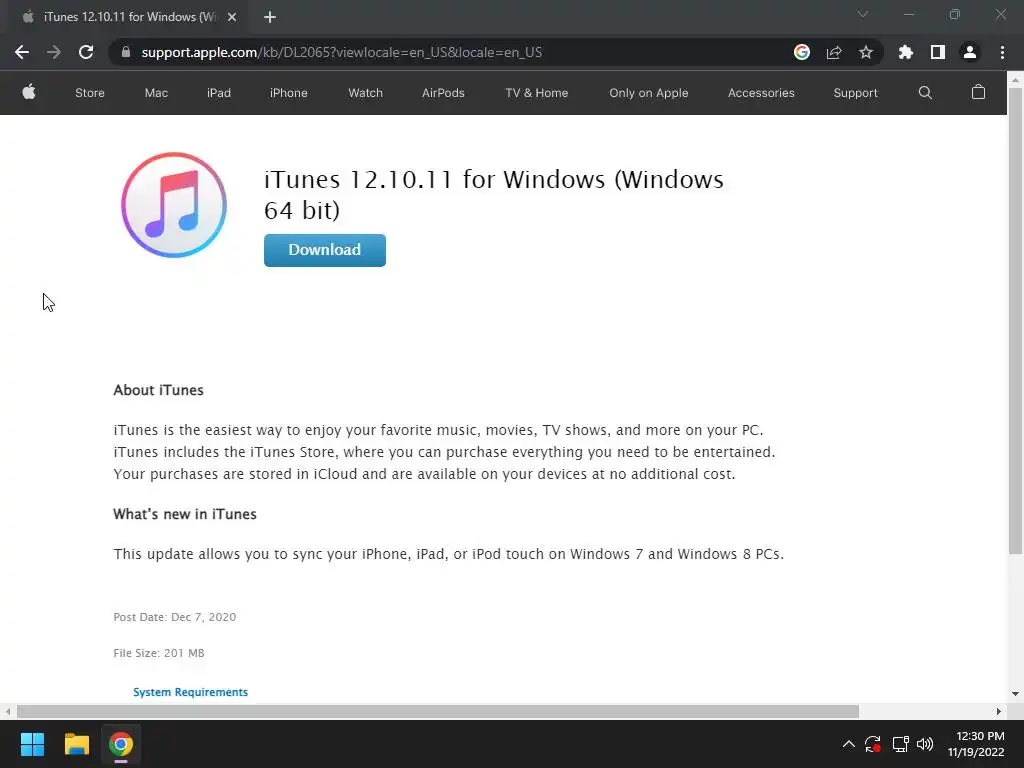Viewport: 1024px width, 768px height.
Task: Click the scroll up arrow of the page
Action: [x=1015, y=80]
